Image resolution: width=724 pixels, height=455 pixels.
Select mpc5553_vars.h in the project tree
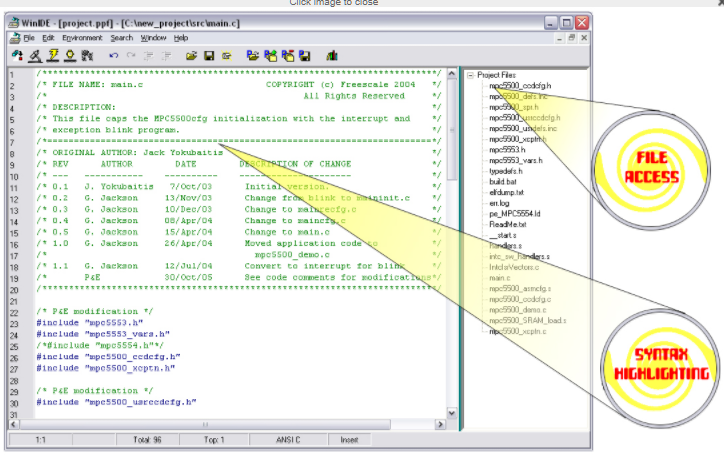516,160
